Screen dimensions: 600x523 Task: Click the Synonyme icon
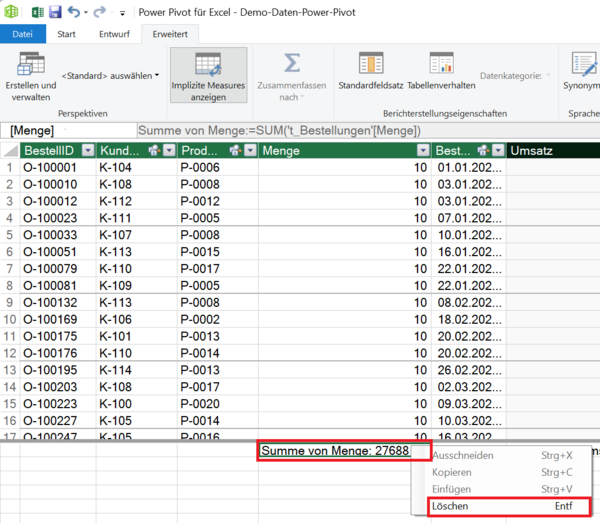tap(583, 66)
